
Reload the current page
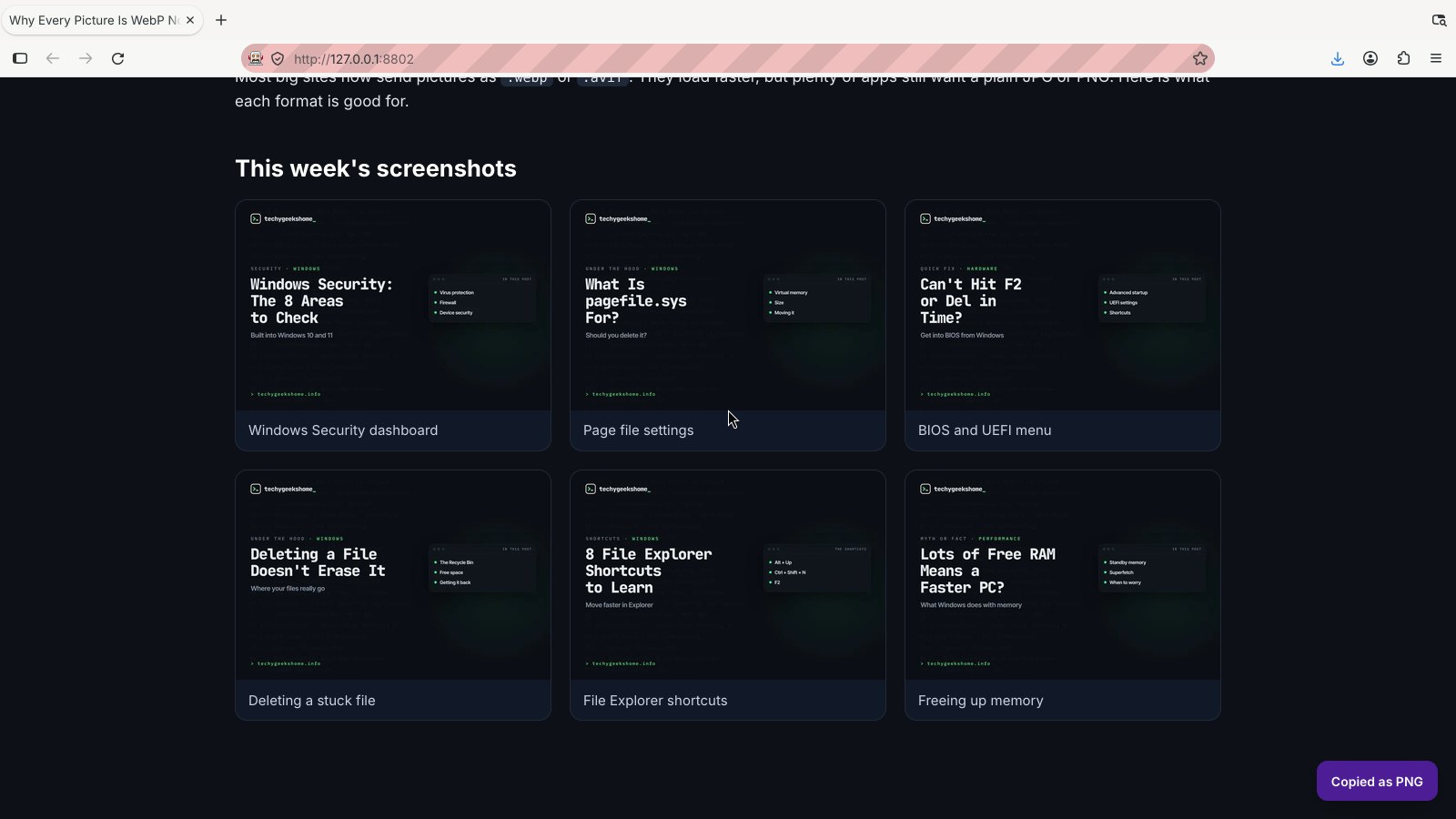coord(117,58)
